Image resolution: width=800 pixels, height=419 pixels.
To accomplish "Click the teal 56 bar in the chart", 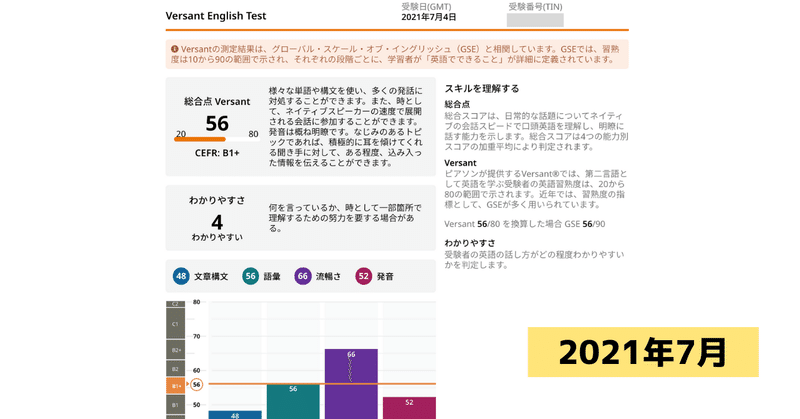I will 293,402.
